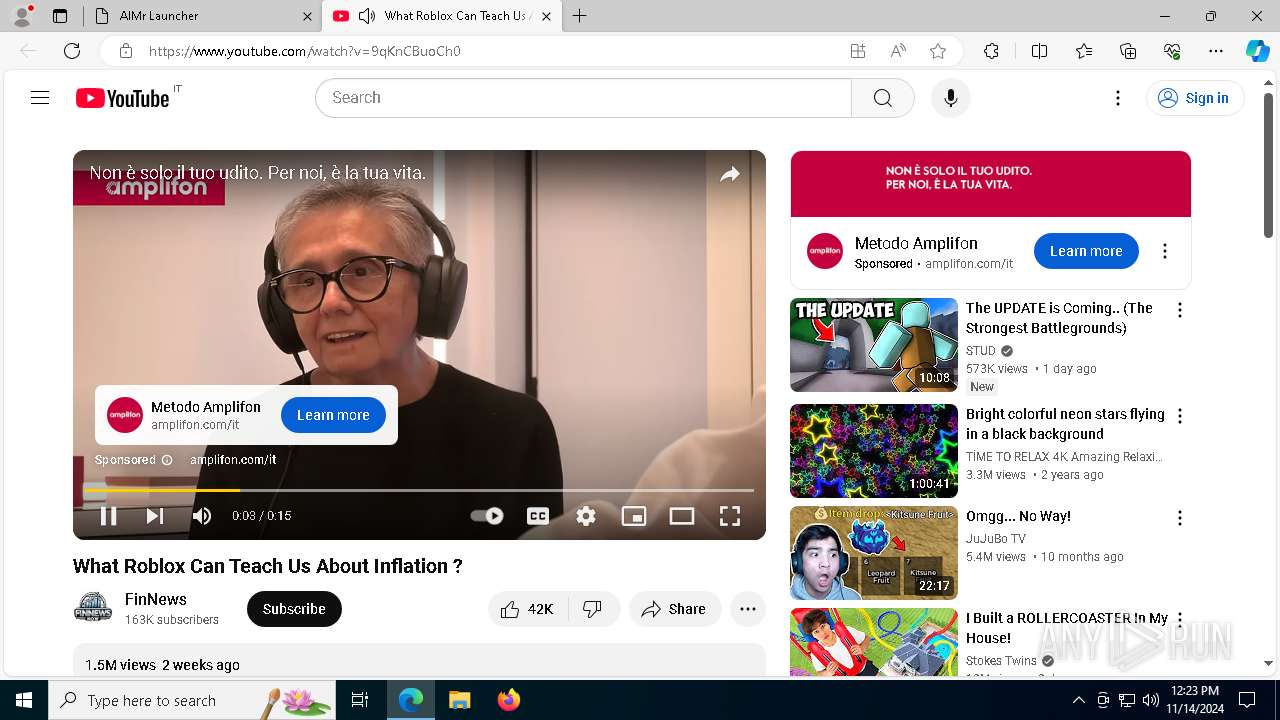The height and width of the screenshot is (720, 1280).
Task: Open Firefox from the taskbar
Action: pyautogui.click(x=509, y=700)
